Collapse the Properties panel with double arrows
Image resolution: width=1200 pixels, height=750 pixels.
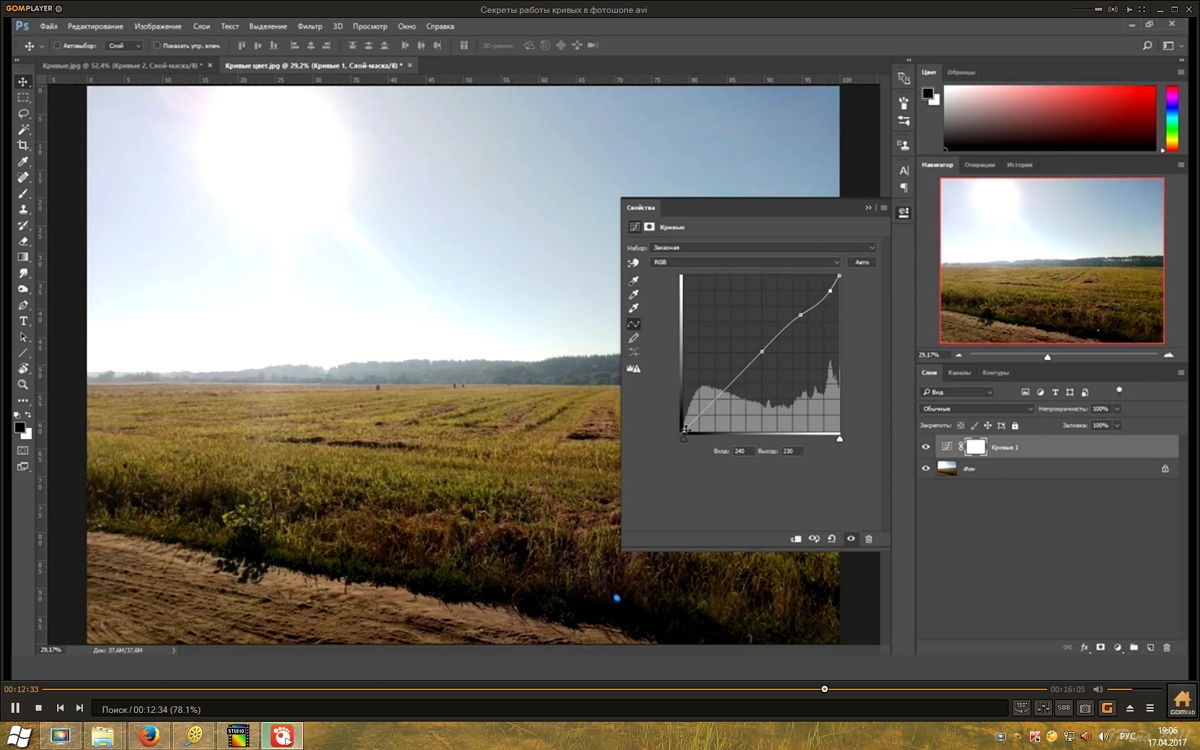point(869,207)
